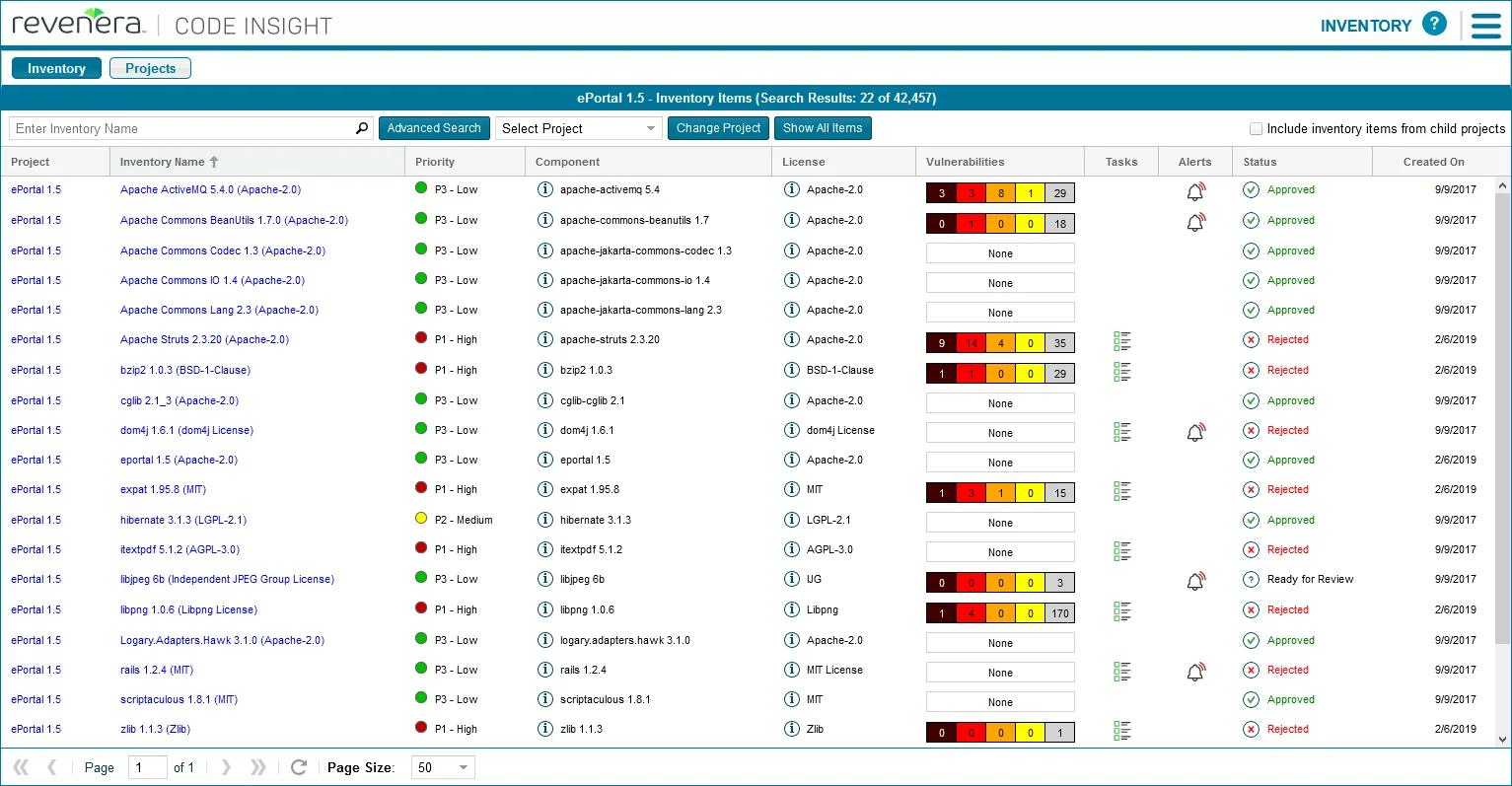This screenshot has width=1512, height=786.
Task: Open the alerts bell for libjpeg 6b
Action: pyautogui.click(x=1194, y=580)
